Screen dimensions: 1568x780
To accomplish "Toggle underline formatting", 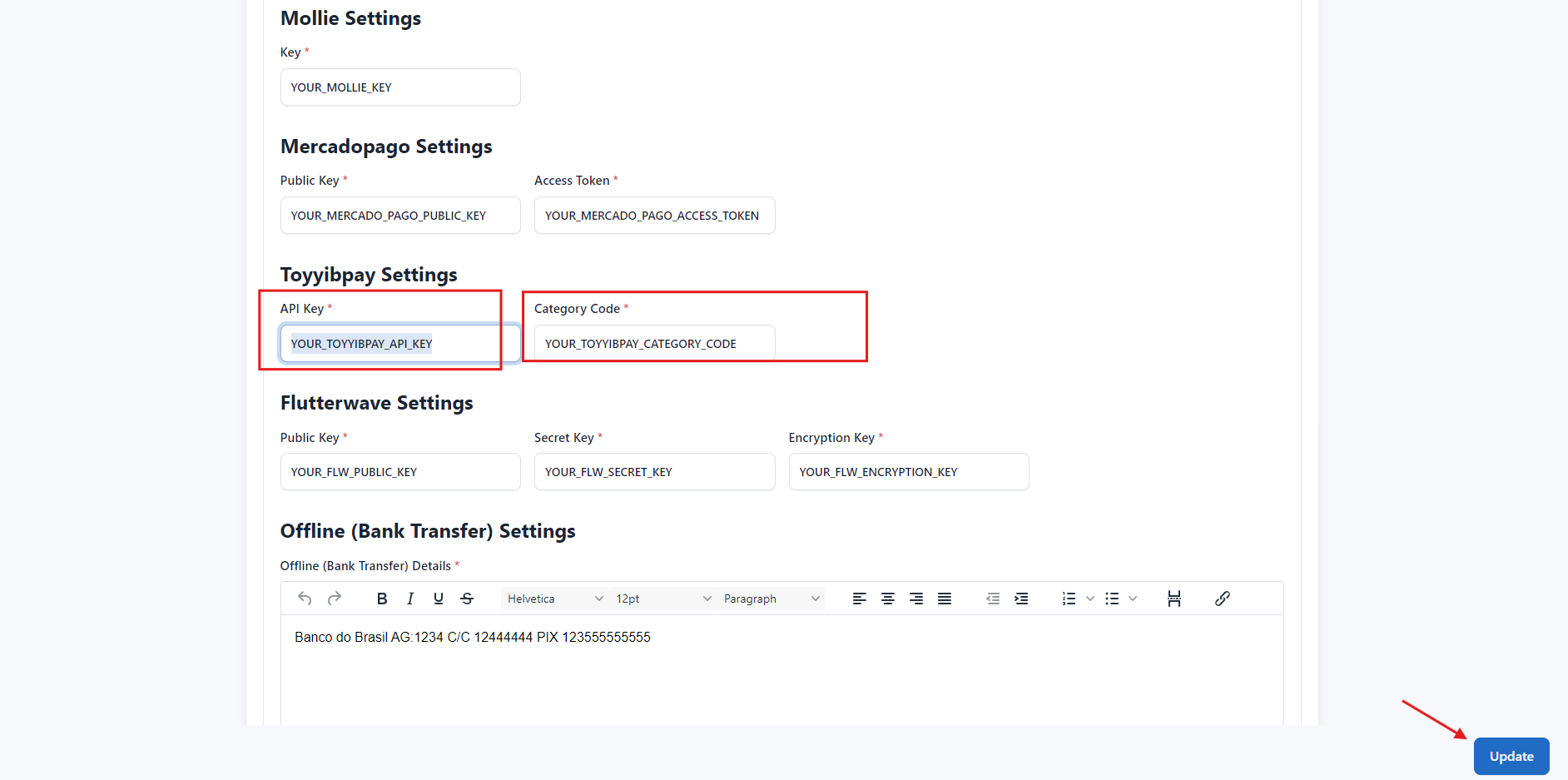I will click(x=439, y=599).
